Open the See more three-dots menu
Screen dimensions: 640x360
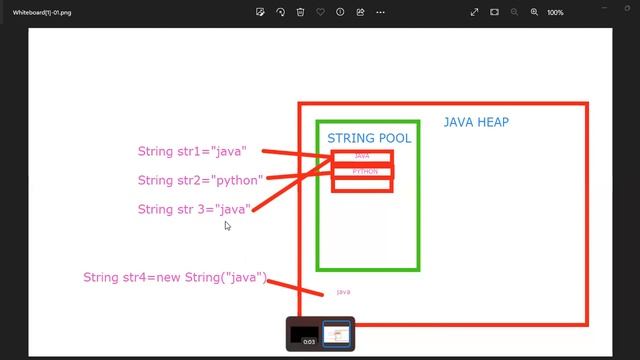380,12
